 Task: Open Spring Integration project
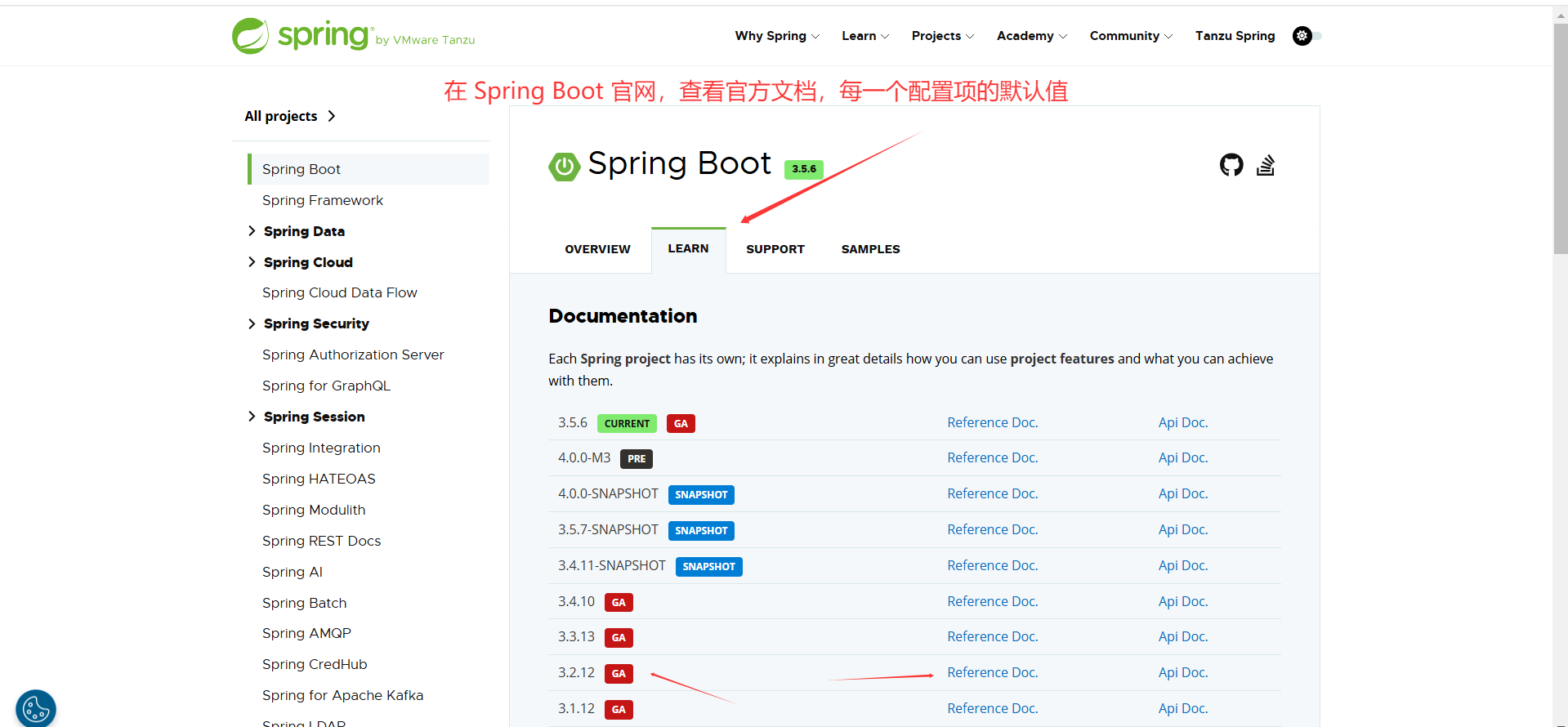pos(321,448)
